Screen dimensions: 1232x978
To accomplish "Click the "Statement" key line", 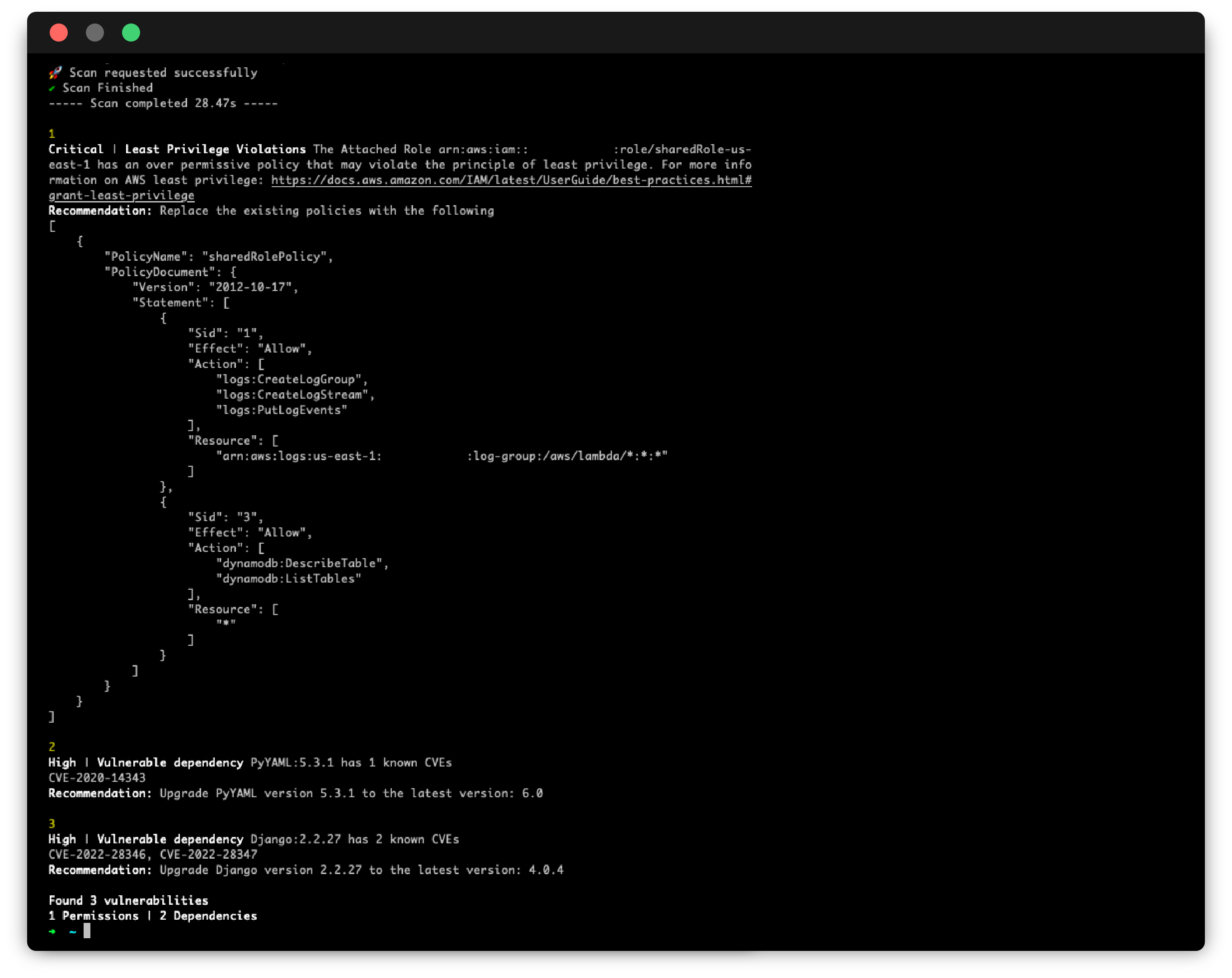I will pos(181,303).
